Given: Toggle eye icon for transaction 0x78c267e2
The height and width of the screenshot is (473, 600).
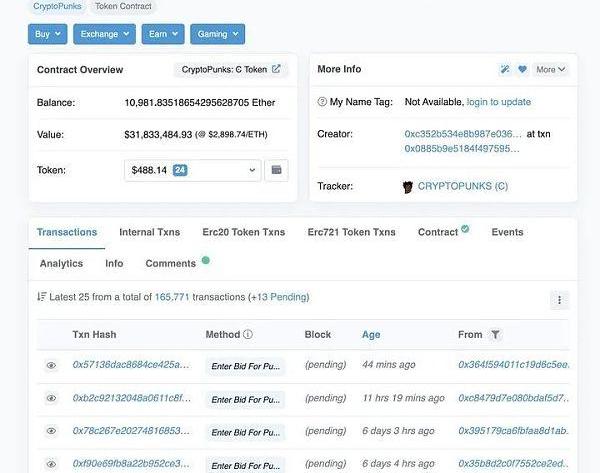Looking at the screenshot, I should (x=51, y=431).
